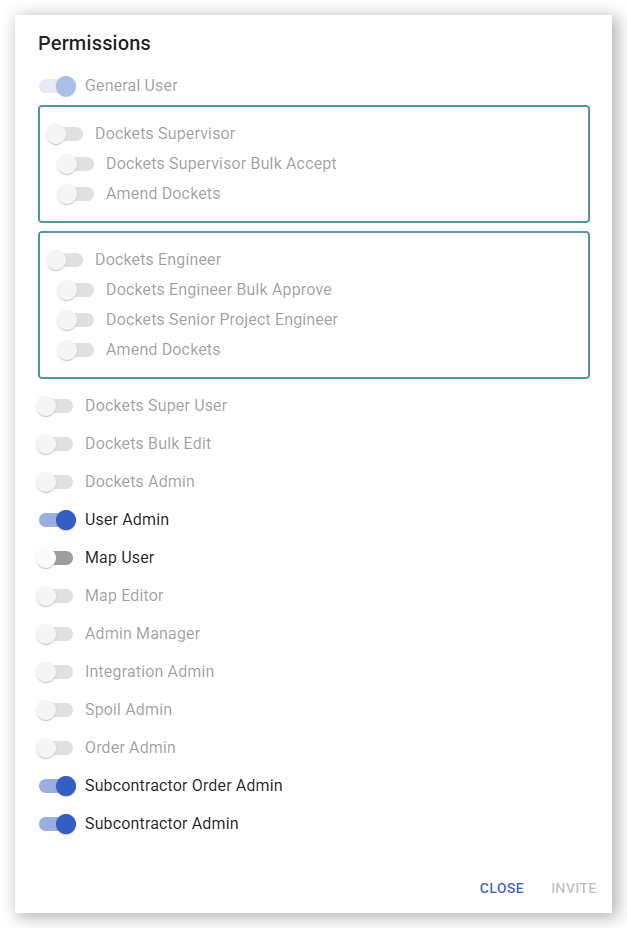Disable Subcontractor Order Admin toggle

57,786
